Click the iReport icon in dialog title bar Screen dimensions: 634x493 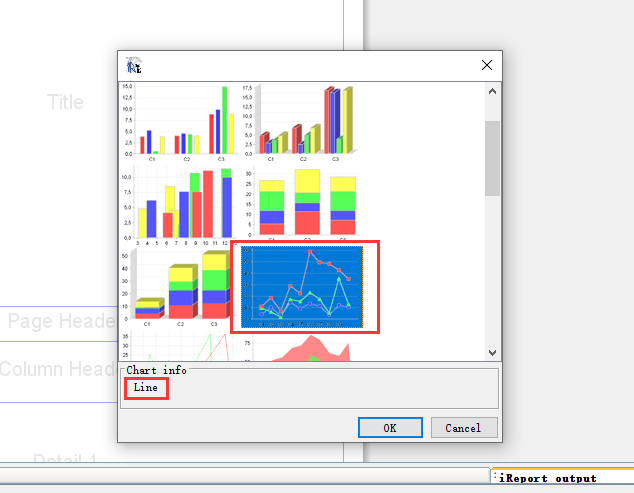133,65
